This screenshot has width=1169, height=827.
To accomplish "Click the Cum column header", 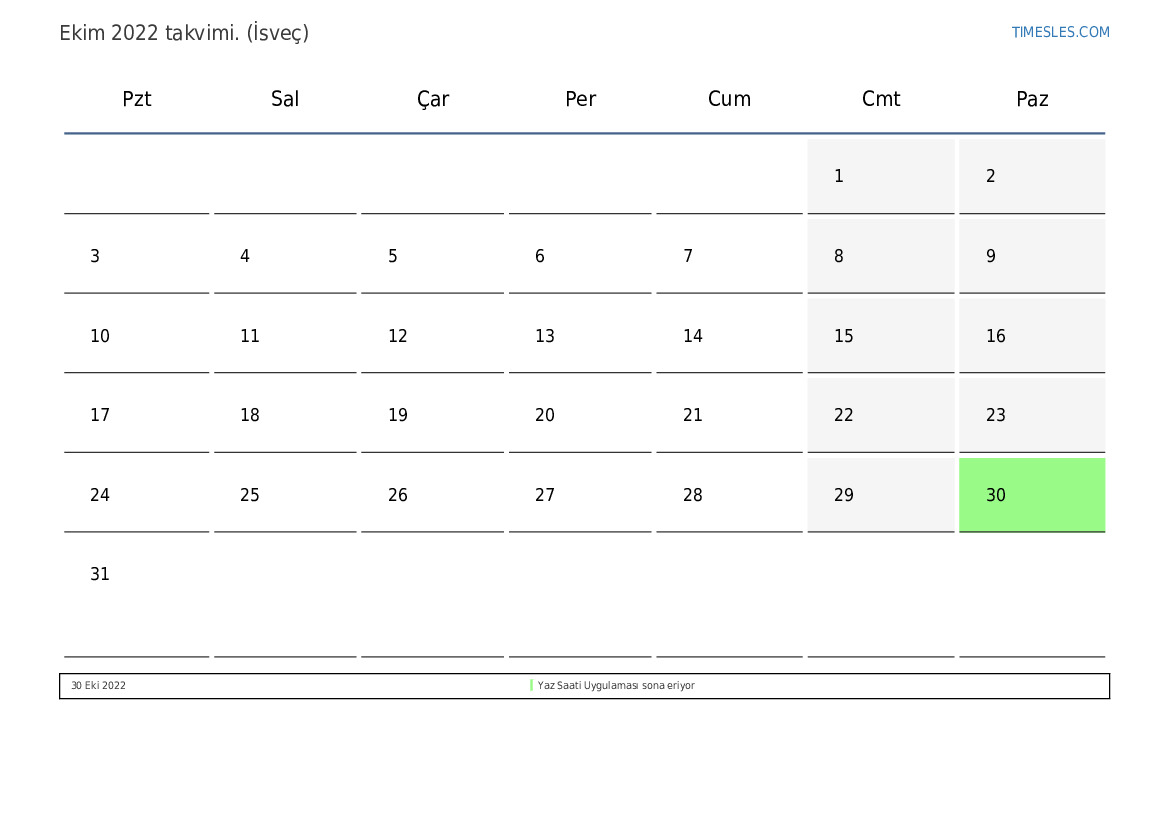I will [x=729, y=99].
